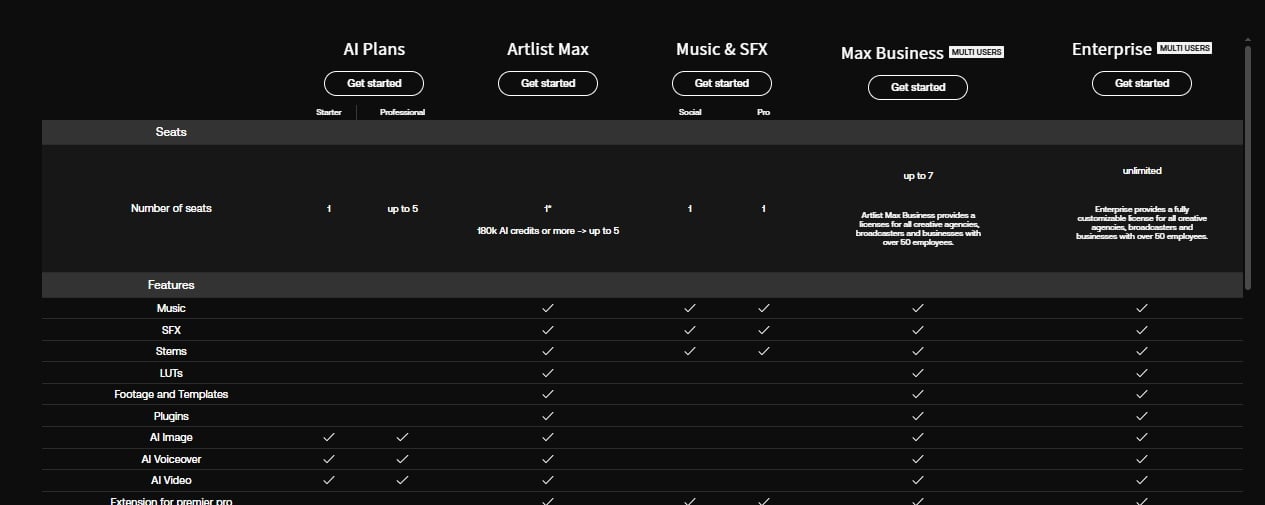Click Music checkmark in Artlist Max column
This screenshot has height=505, width=1265.
pyautogui.click(x=548, y=308)
